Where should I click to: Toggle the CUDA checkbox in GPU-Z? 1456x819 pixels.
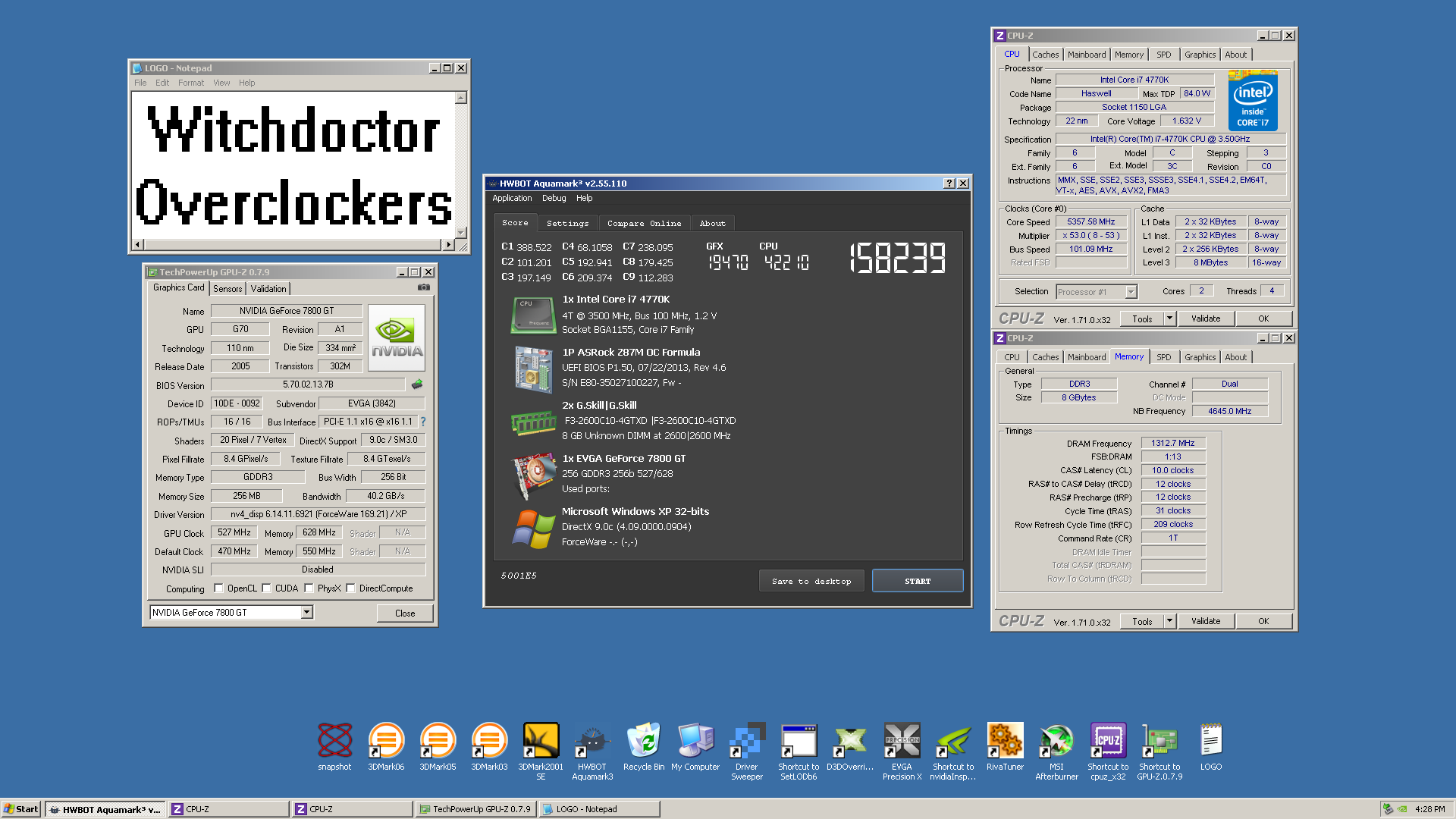[266, 588]
